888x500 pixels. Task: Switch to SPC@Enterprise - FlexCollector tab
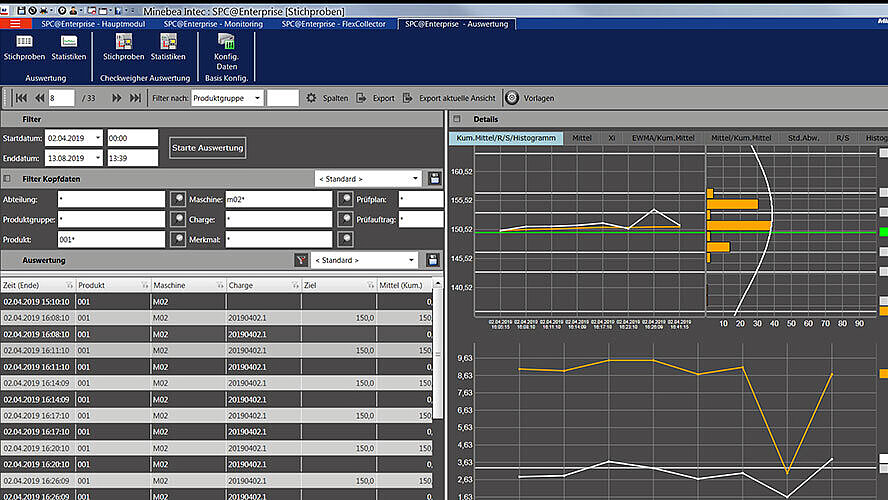point(334,24)
